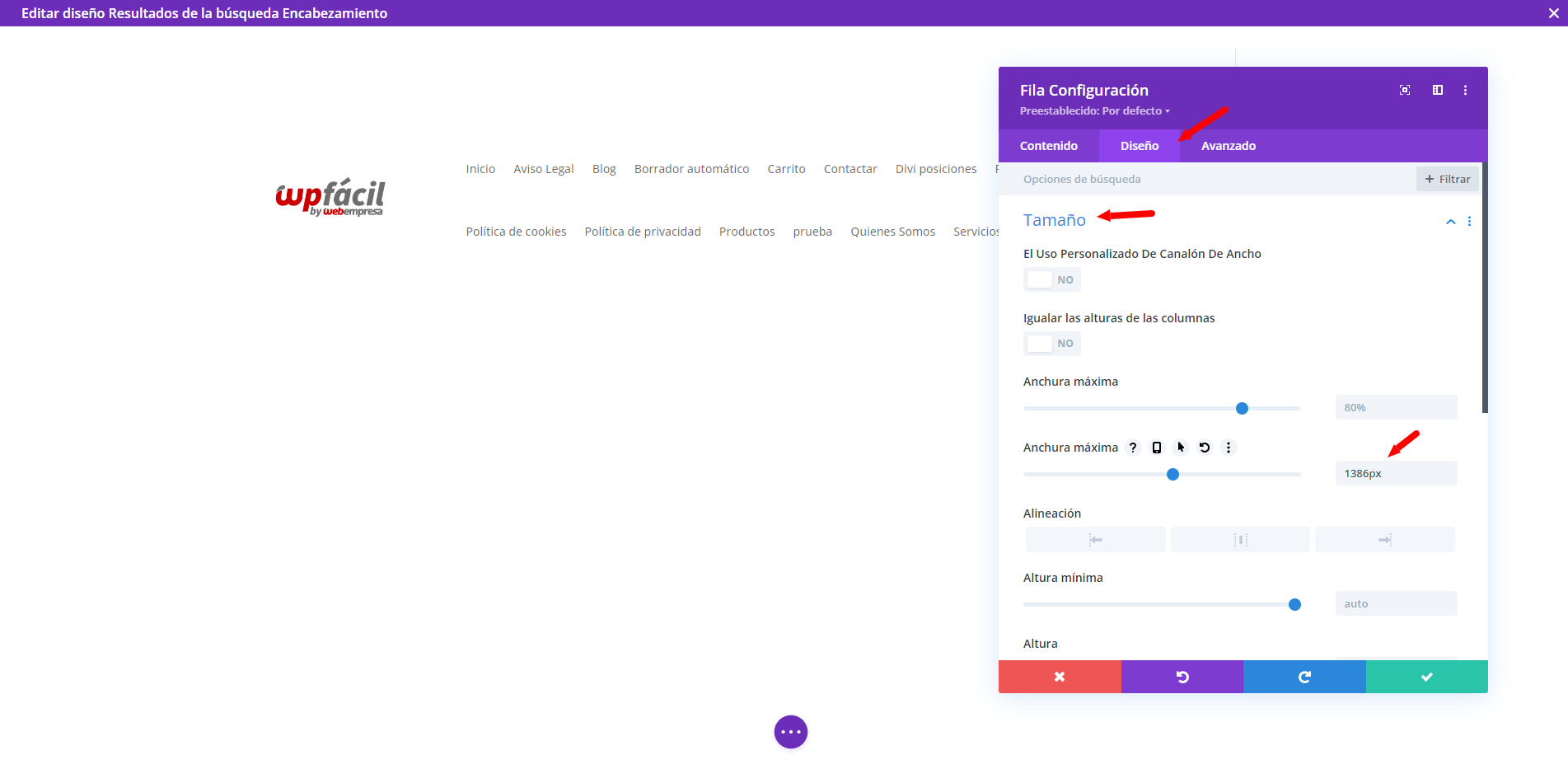Click responsive device icon for Anchura máxima
Viewport: 1568px width, 769px height.
[1157, 448]
